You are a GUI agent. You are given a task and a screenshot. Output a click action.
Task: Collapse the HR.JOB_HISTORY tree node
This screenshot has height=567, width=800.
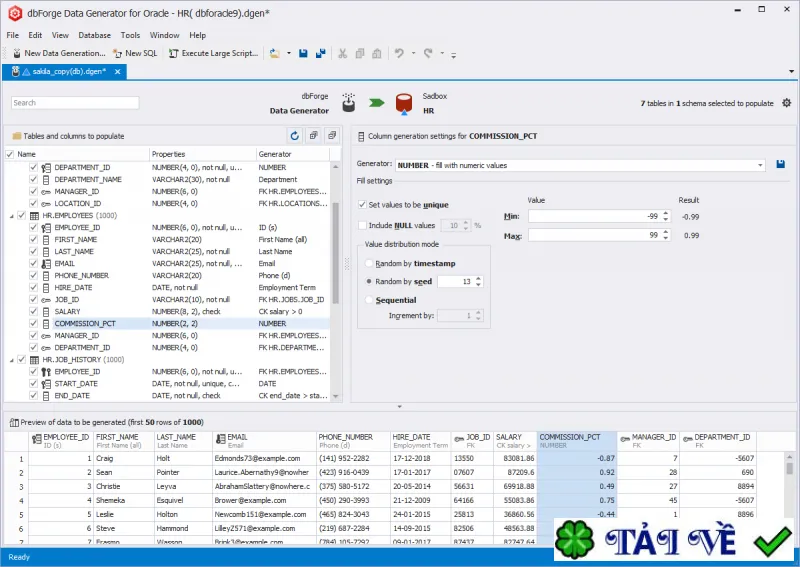(x=12, y=360)
